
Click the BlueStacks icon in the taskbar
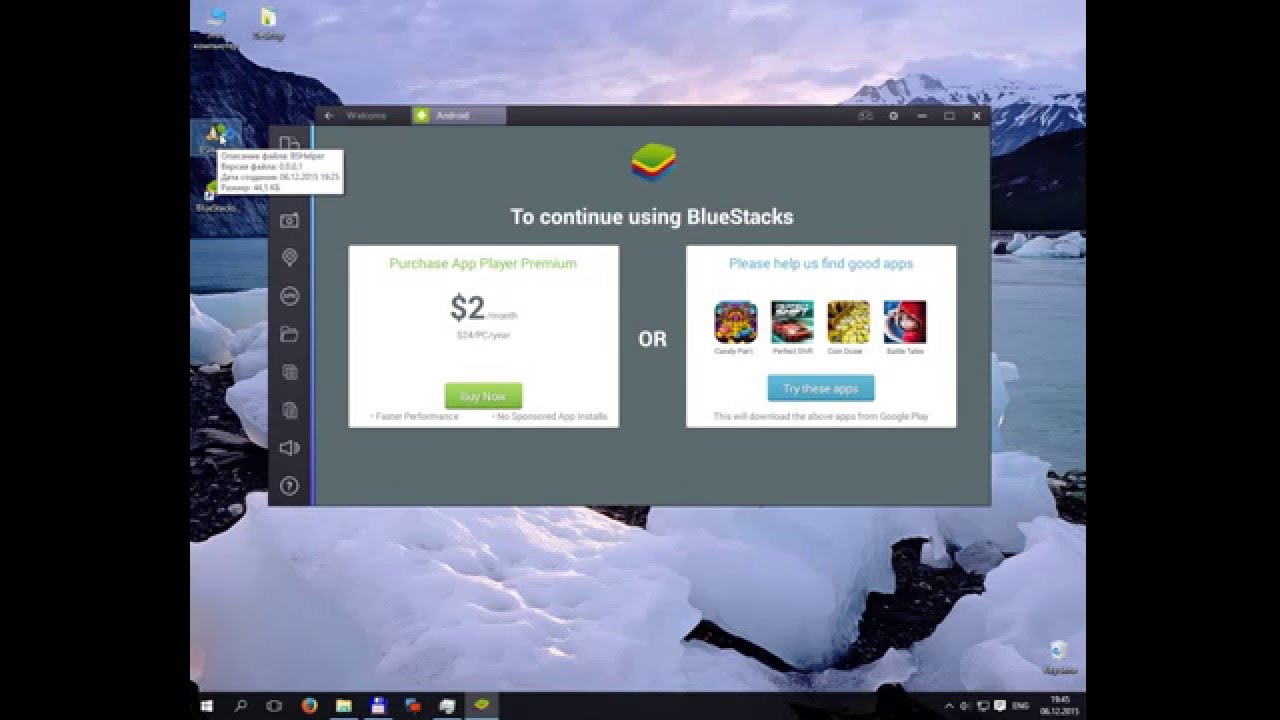pos(482,706)
